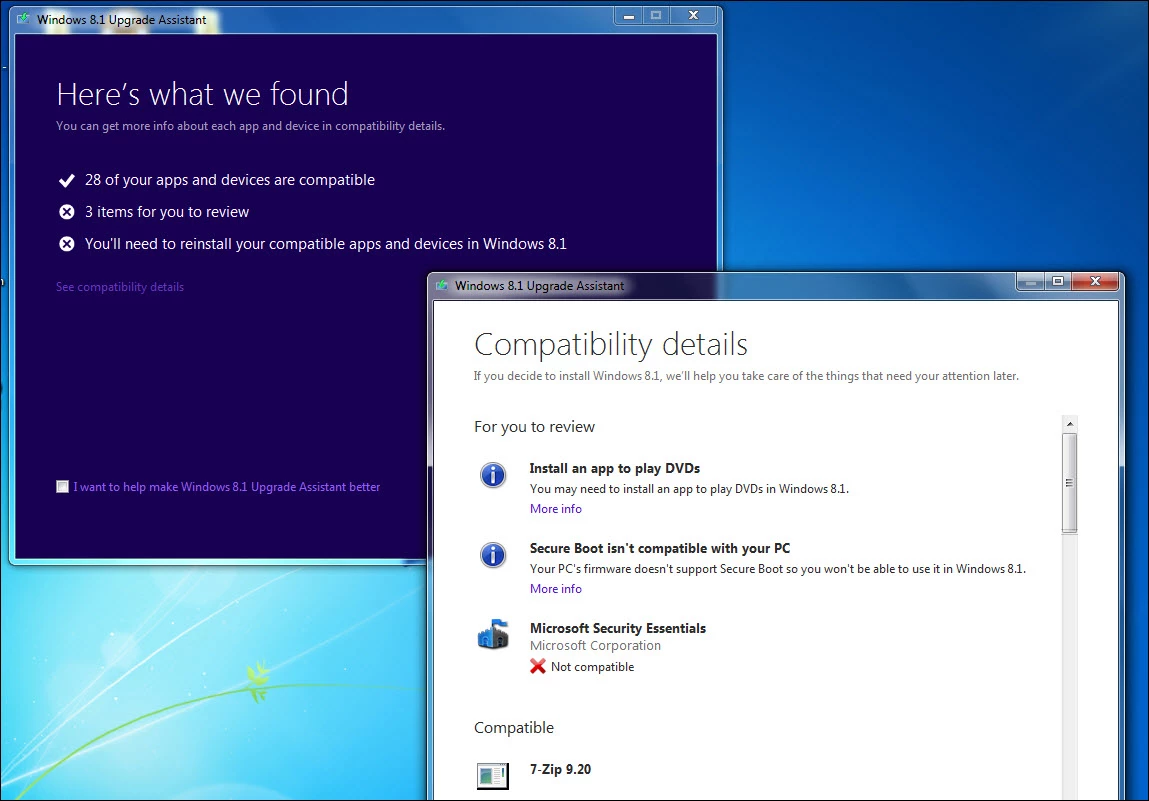
Task: Click the 28 of your apps and devices are compatible text
Action: pyautogui.click(x=230, y=180)
